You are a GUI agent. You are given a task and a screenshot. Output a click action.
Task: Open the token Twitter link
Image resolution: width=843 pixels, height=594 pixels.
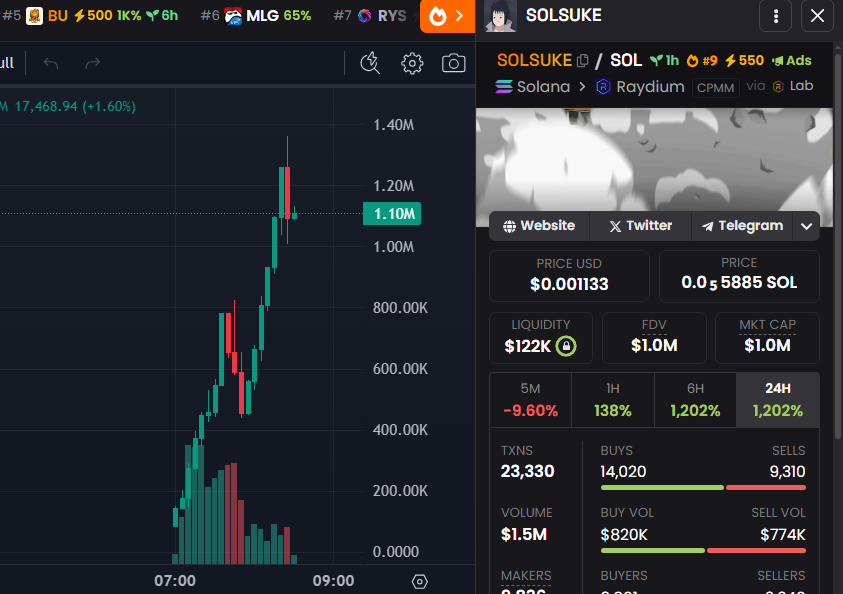click(x=640, y=226)
